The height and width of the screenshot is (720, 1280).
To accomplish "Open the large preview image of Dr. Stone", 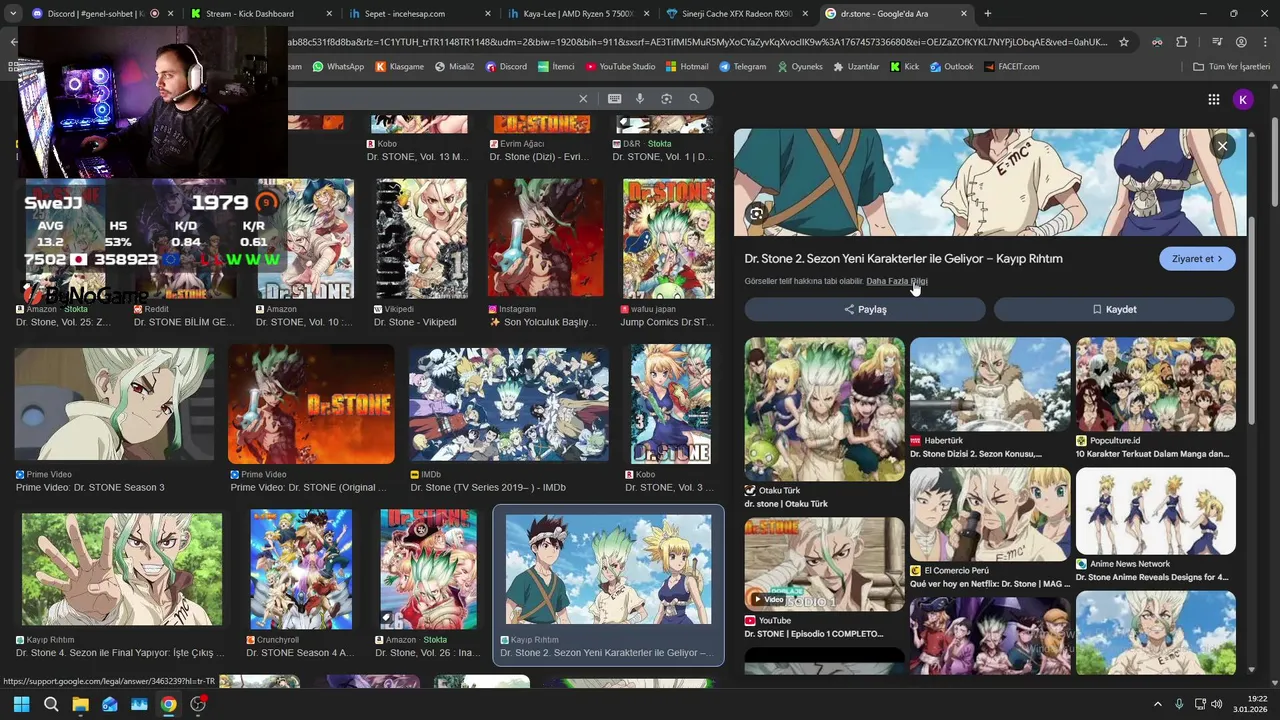I will (990, 182).
